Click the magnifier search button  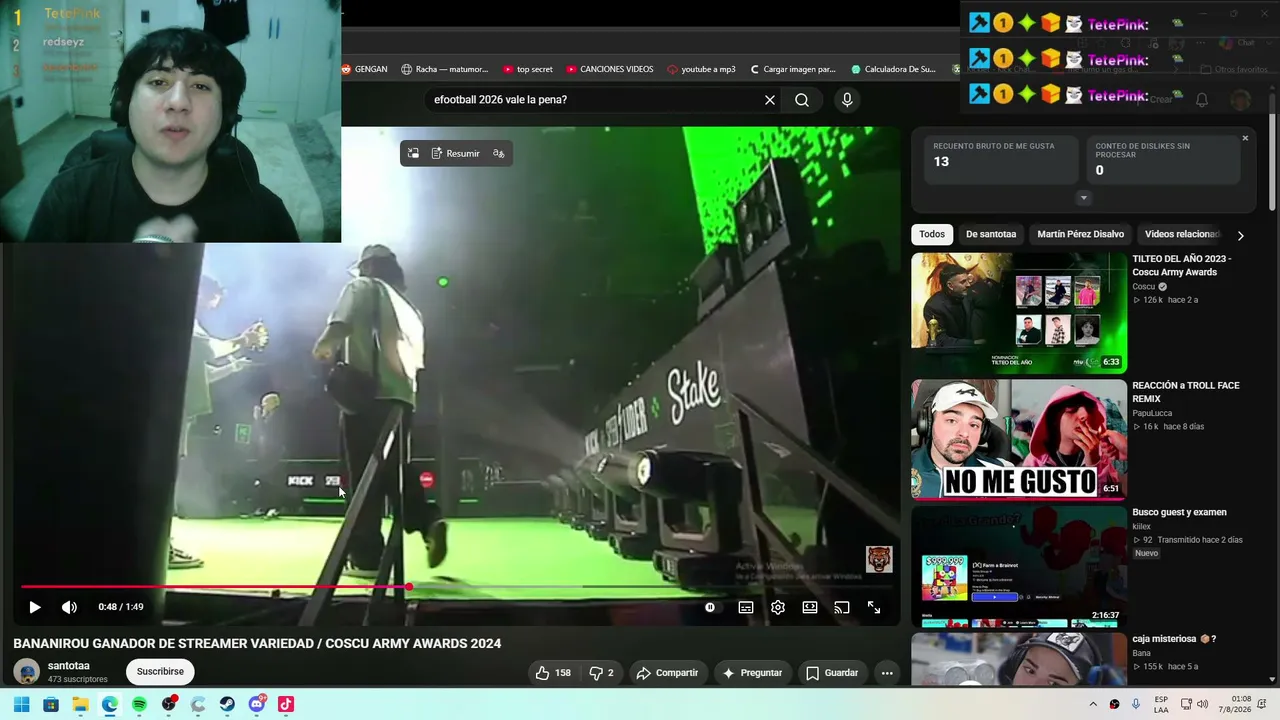pos(802,100)
